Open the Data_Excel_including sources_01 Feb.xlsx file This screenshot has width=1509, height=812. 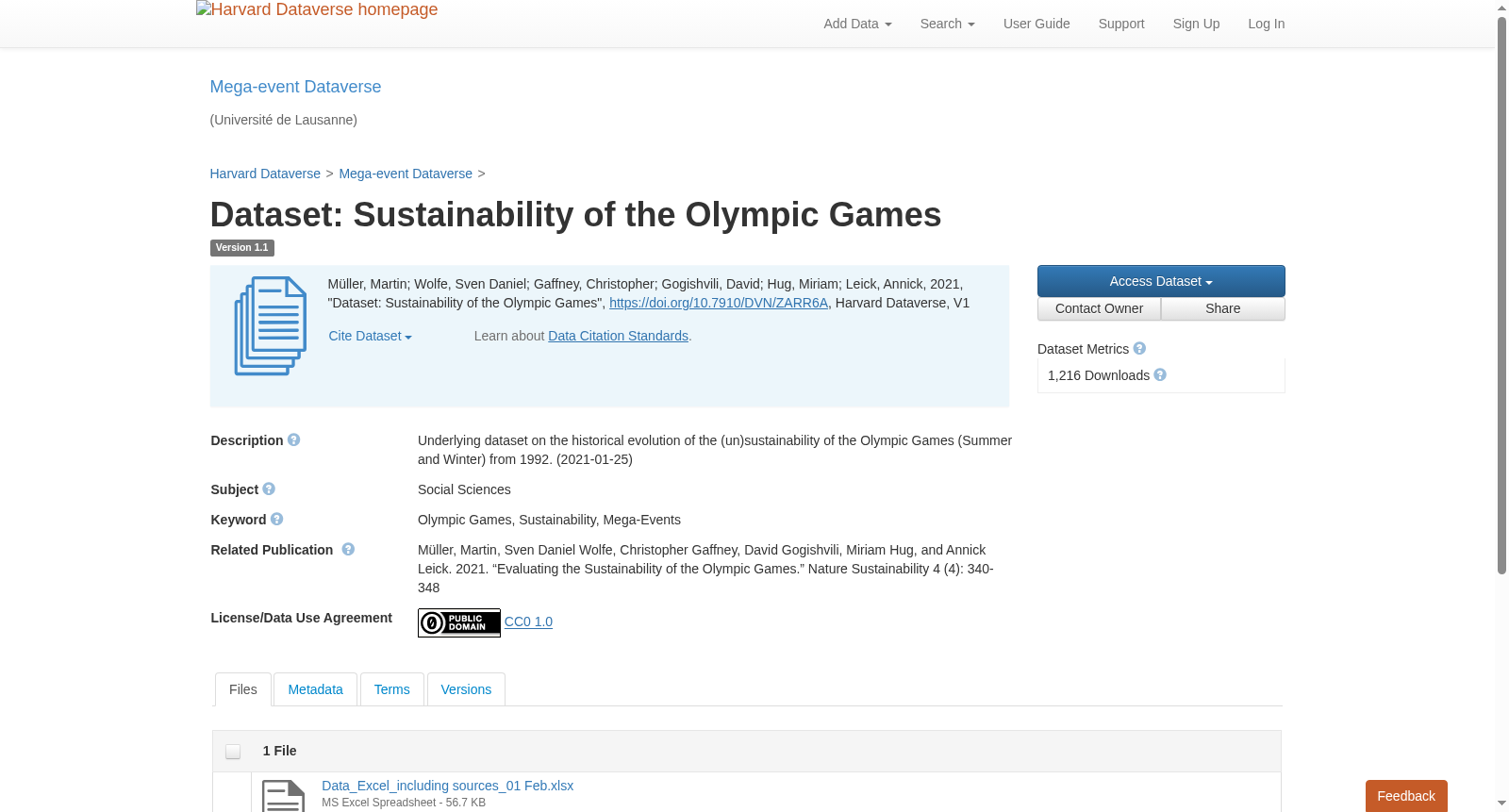[x=447, y=786]
